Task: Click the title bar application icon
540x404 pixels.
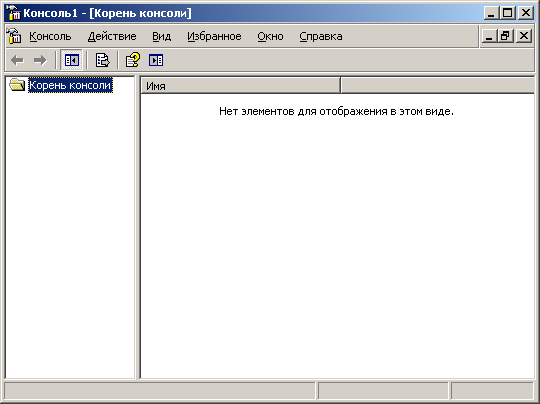Action: click(x=14, y=13)
